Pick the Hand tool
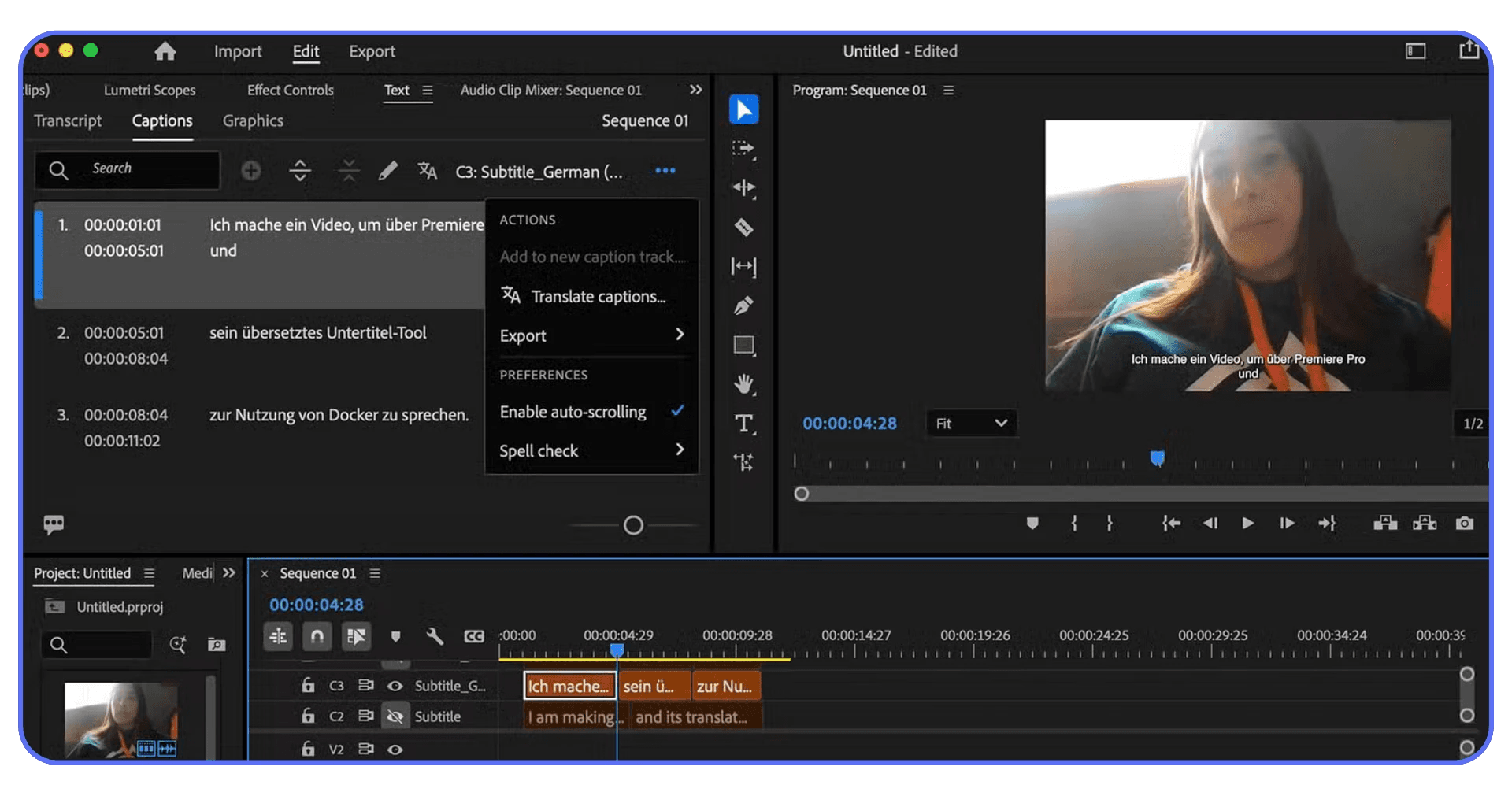Image resolution: width=1512 pixels, height=796 pixels. click(743, 384)
